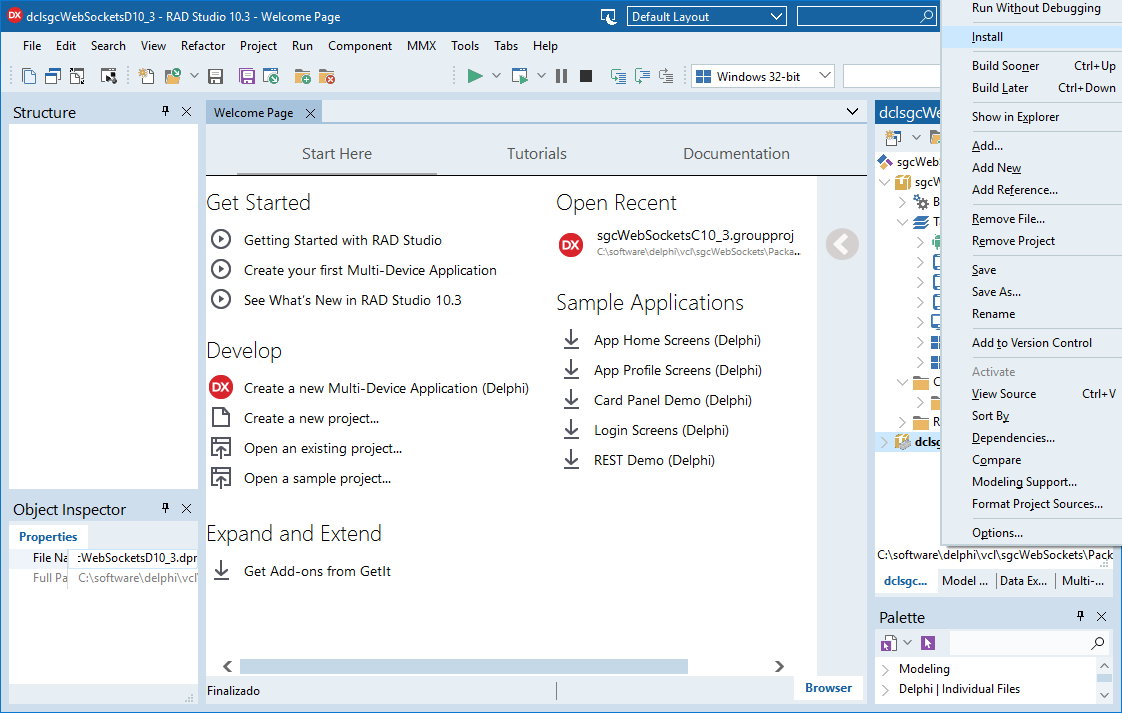The height and width of the screenshot is (713, 1122).
Task: Open the MMX menu
Action: point(421,46)
